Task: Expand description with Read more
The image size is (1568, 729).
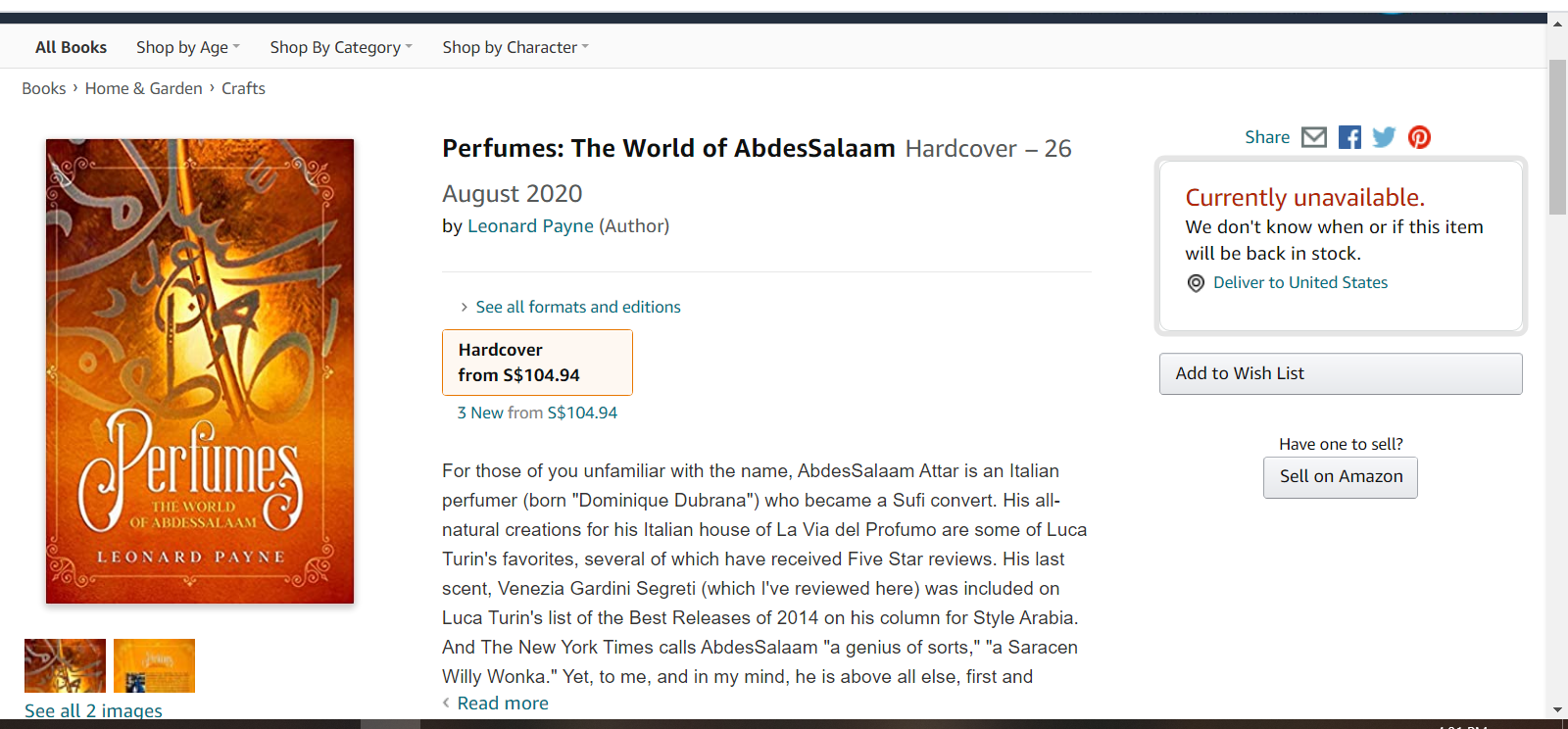Action: (502, 704)
